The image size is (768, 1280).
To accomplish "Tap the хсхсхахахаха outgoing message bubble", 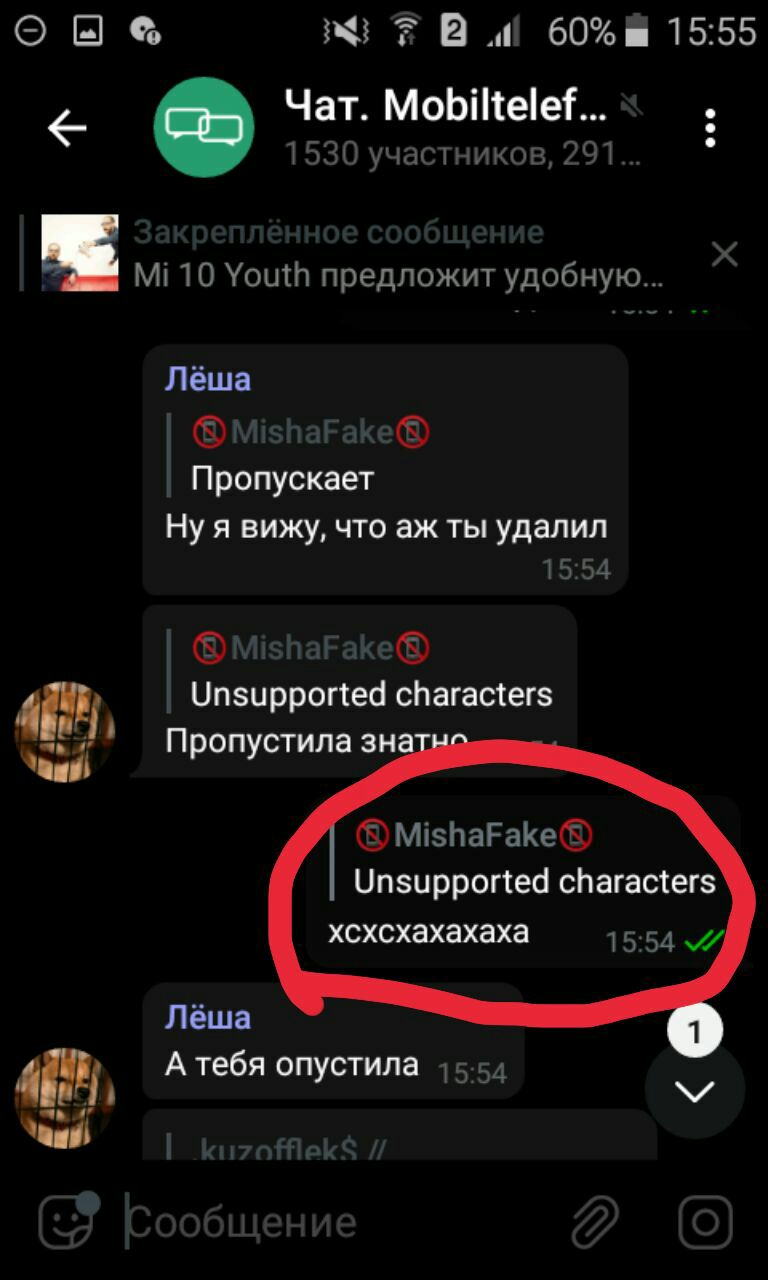I will (523, 882).
